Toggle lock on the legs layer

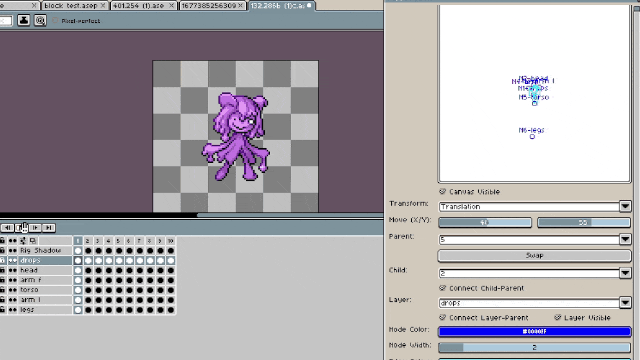click(x=2, y=310)
